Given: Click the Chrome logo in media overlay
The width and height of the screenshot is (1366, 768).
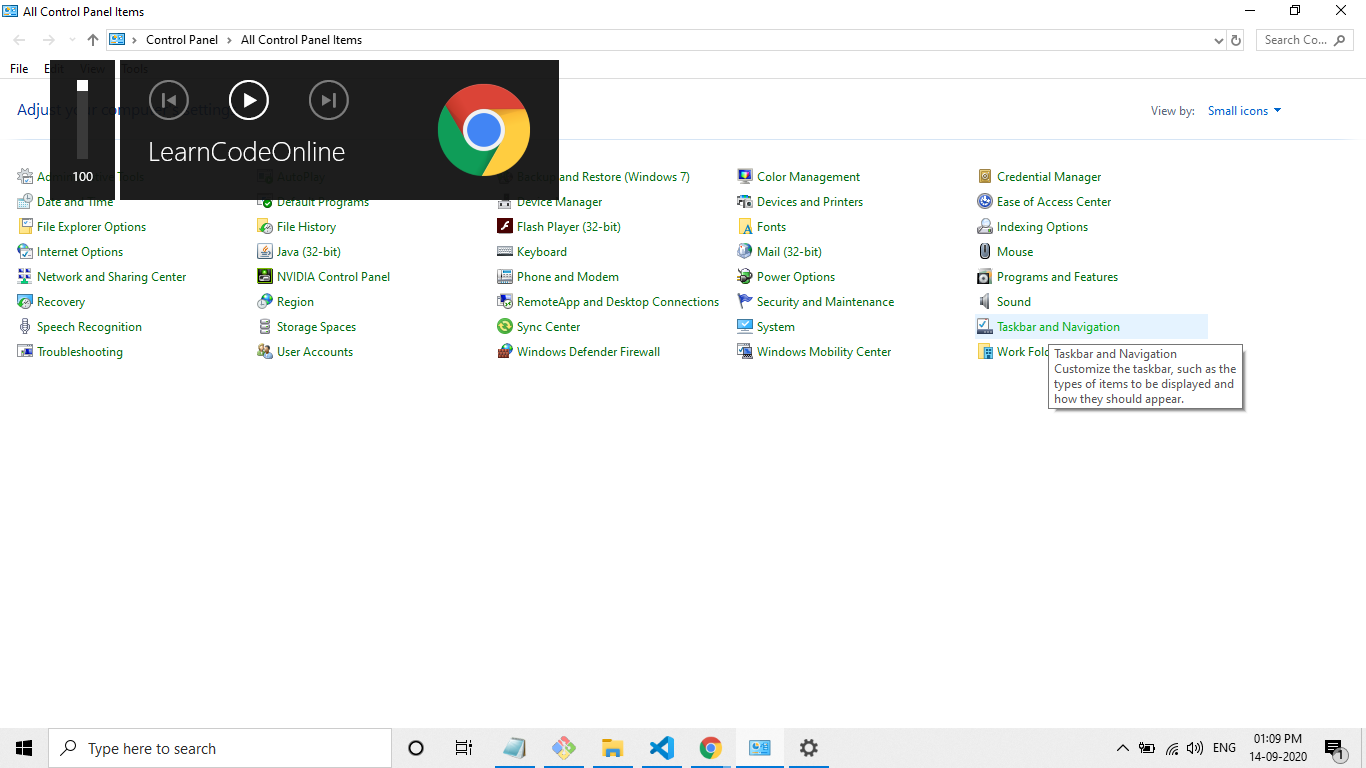Looking at the screenshot, I should tap(484, 130).
